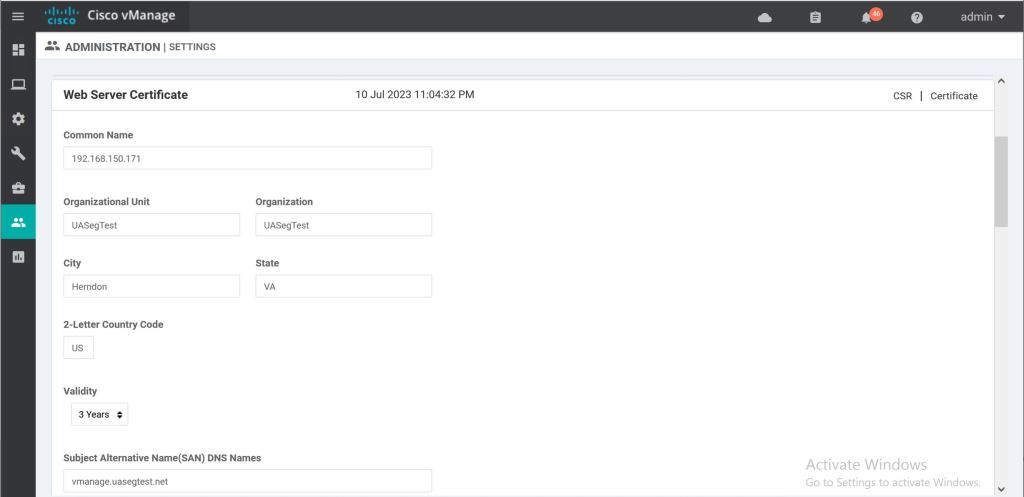
Task: Click the cloud icon in header
Action: coord(765,17)
